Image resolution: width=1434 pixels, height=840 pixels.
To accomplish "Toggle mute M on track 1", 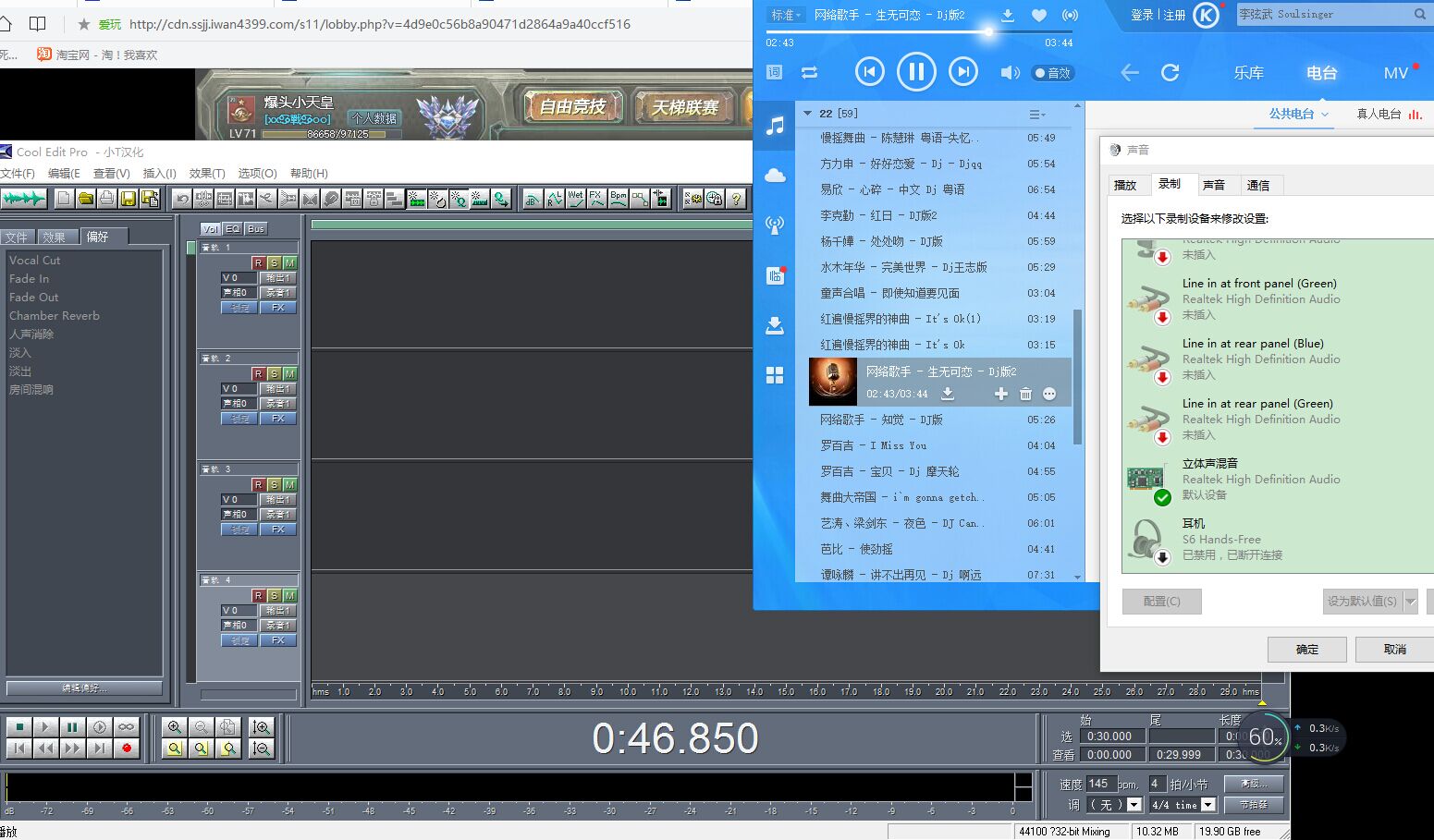I will coord(289,263).
